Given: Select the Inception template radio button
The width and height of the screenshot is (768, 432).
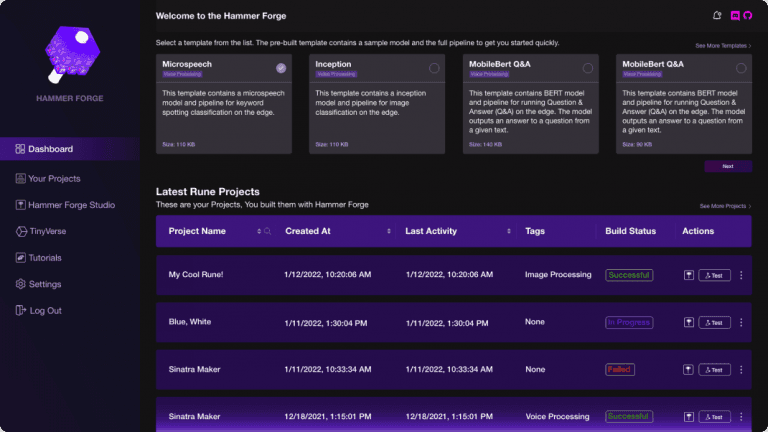Looking at the screenshot, I should [x=433, y=68].
